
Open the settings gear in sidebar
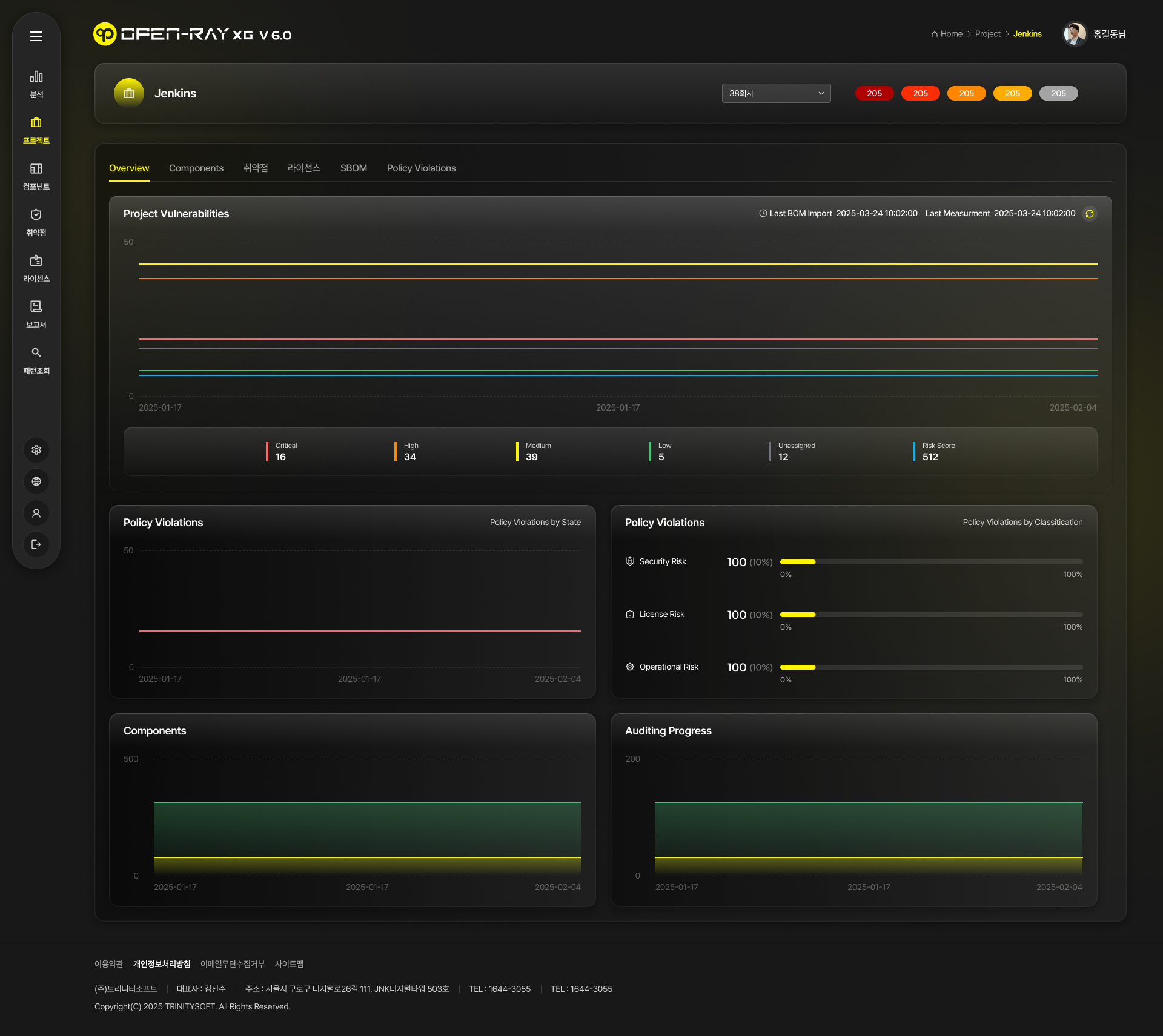click(36, 450)
